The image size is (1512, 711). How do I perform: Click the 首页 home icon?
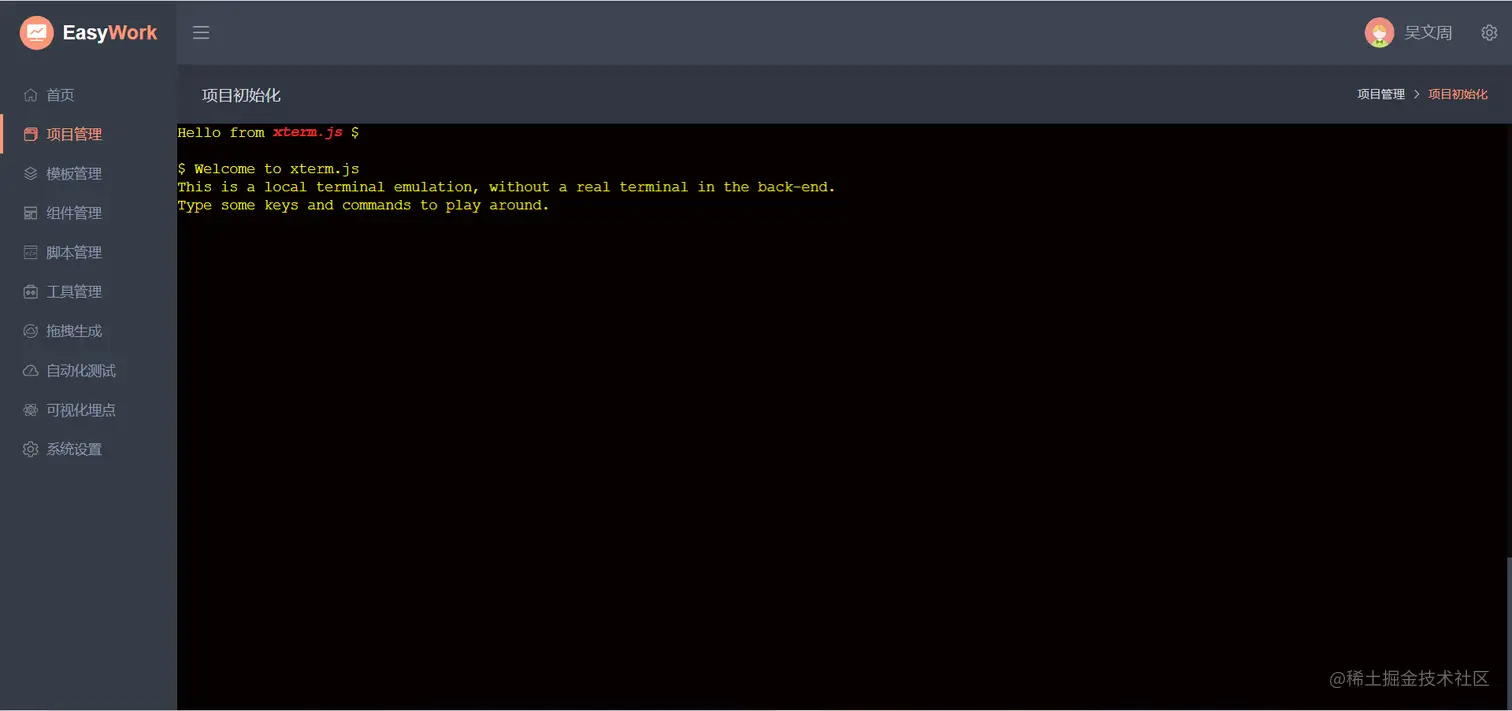click(30, 95)
